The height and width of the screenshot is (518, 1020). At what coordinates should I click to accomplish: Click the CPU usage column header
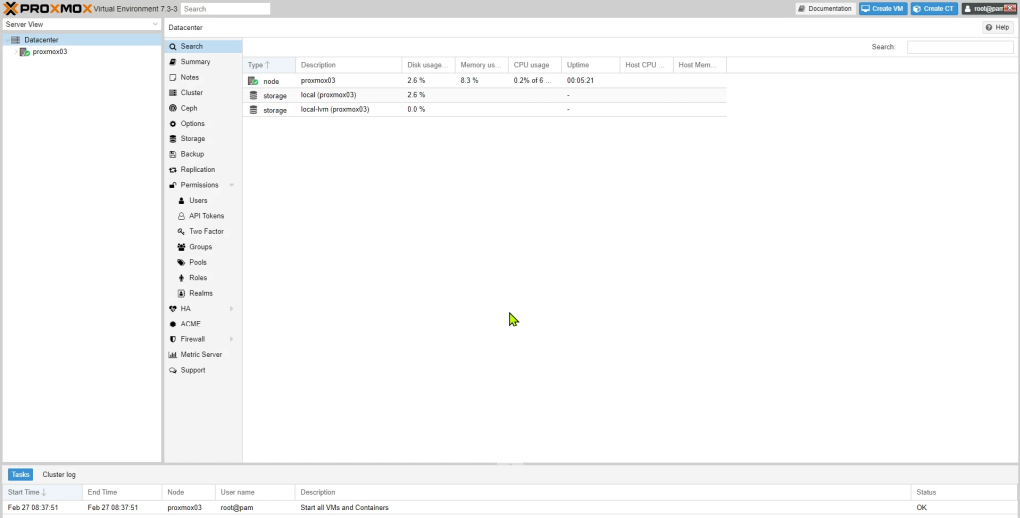coord(535,65)
